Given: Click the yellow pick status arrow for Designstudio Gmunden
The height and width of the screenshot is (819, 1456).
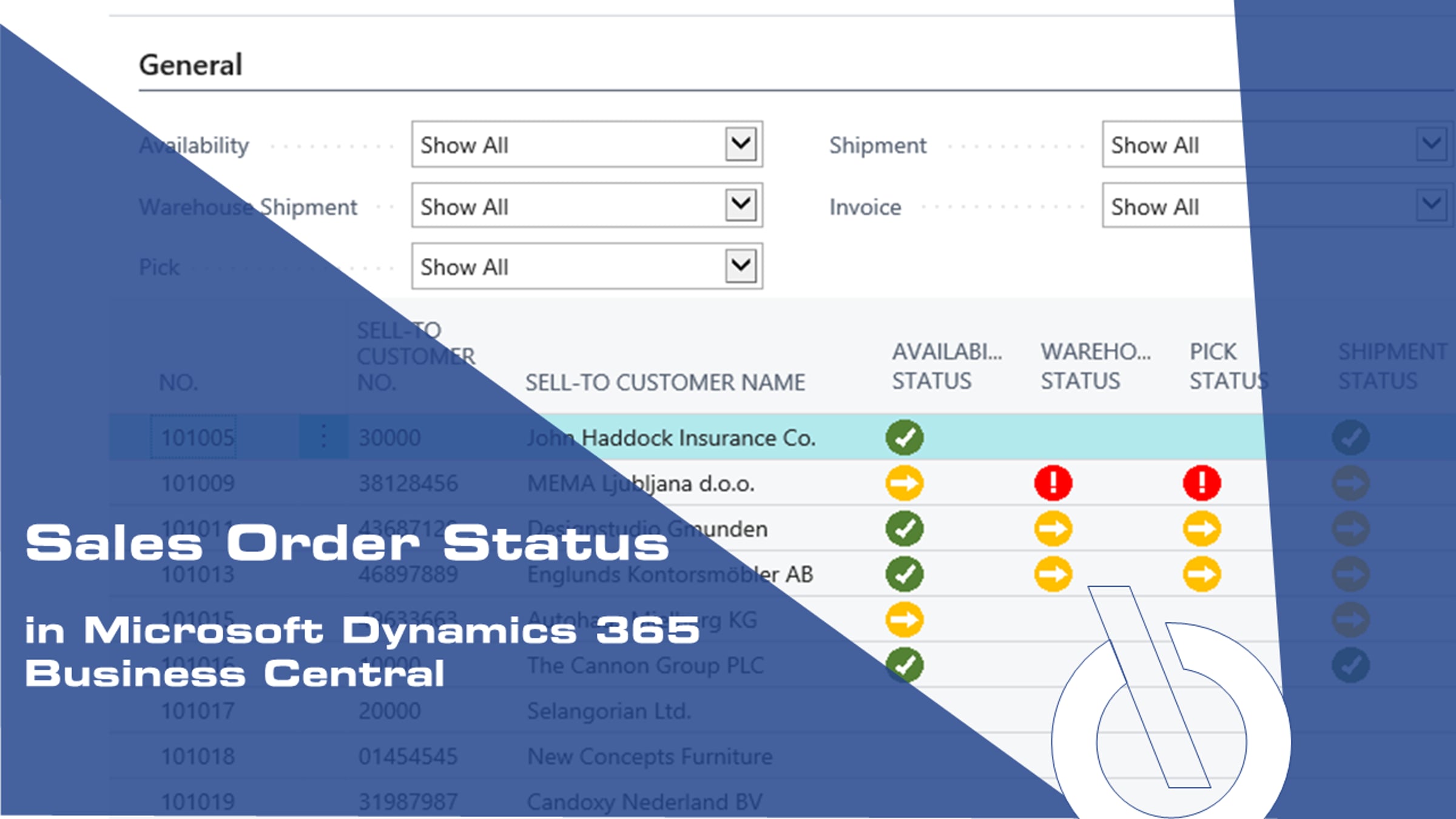Looking at the screenshot, I should point(1202,528).
